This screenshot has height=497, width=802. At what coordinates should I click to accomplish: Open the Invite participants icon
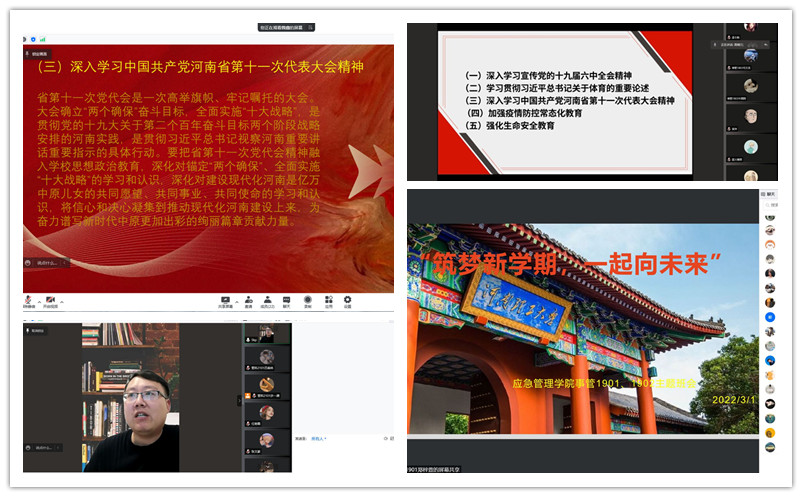pos(249,300)
